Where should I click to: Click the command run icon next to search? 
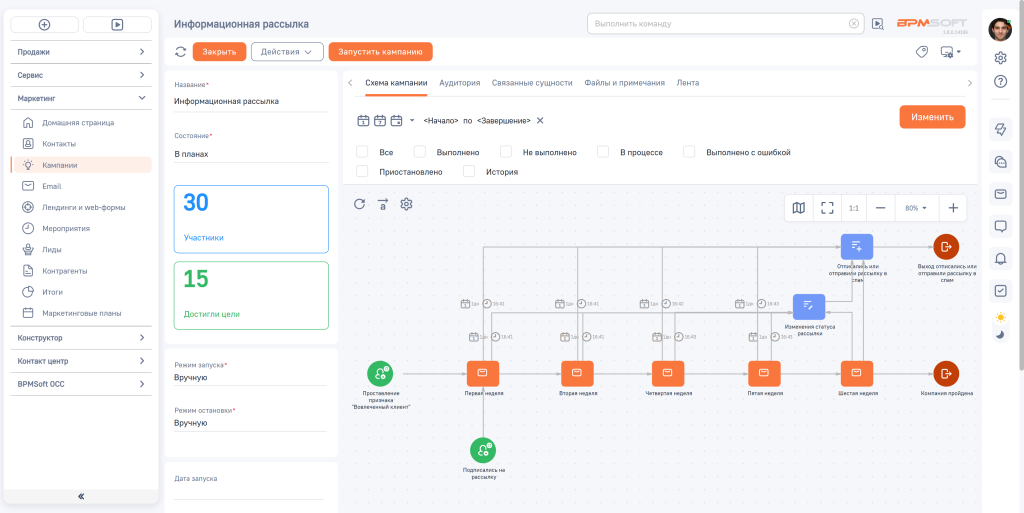click(x=878, y=23)
